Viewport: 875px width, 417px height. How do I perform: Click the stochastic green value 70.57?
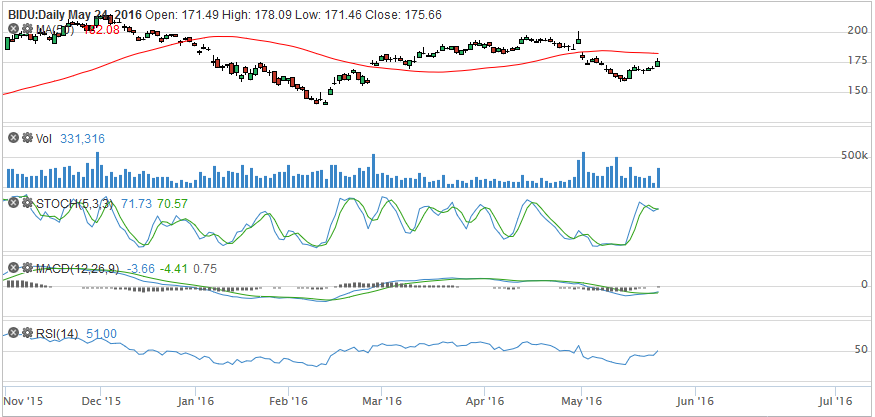coord(172,204)
